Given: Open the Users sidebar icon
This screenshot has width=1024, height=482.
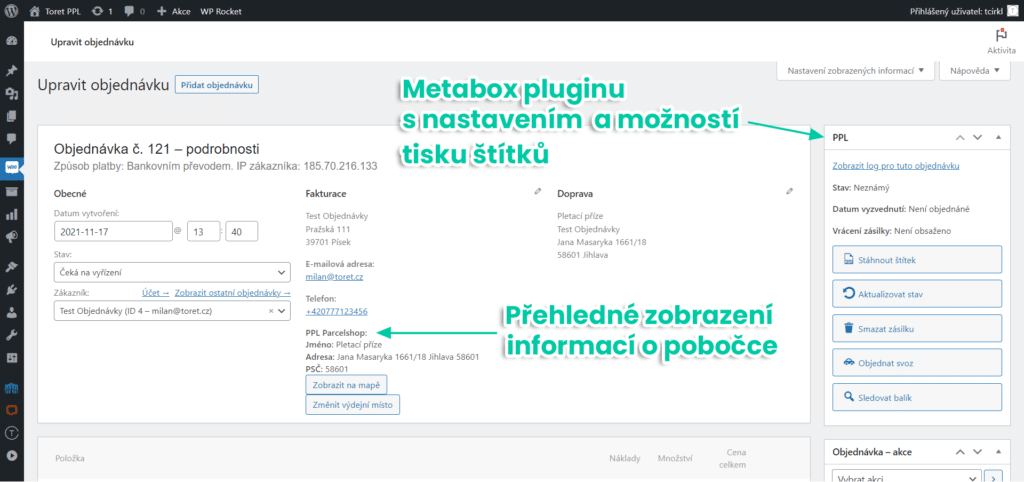Looking at the screenshot, I should (11, 312).
